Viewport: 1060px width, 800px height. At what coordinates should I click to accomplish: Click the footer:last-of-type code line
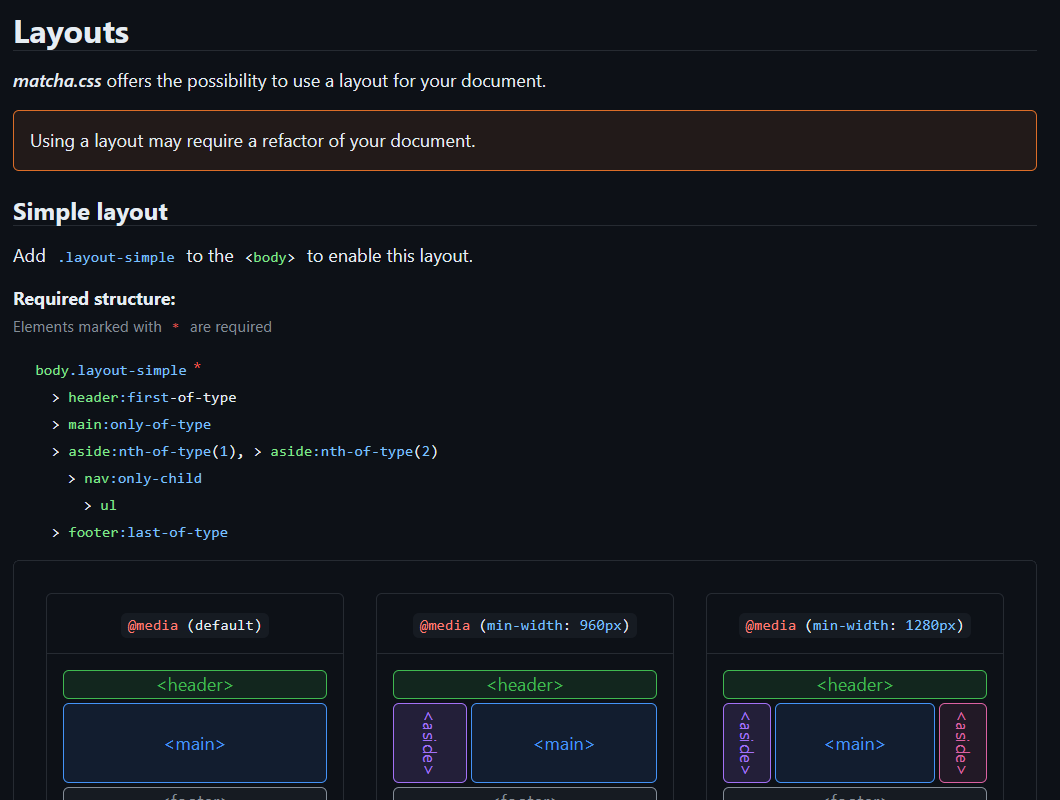pos(148,533)
